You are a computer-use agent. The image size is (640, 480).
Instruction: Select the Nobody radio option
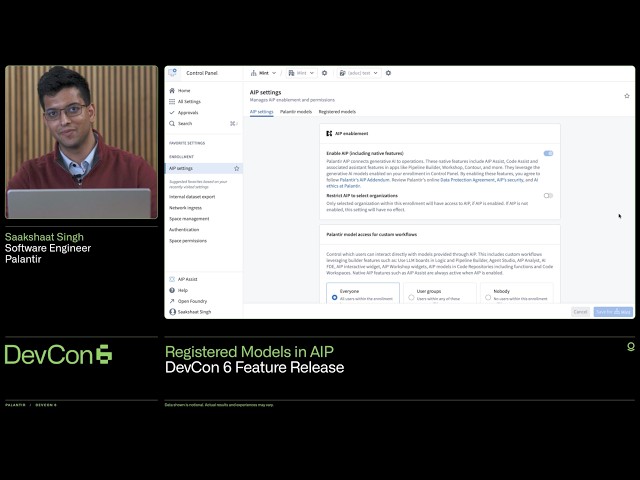[x=488, y=298]
